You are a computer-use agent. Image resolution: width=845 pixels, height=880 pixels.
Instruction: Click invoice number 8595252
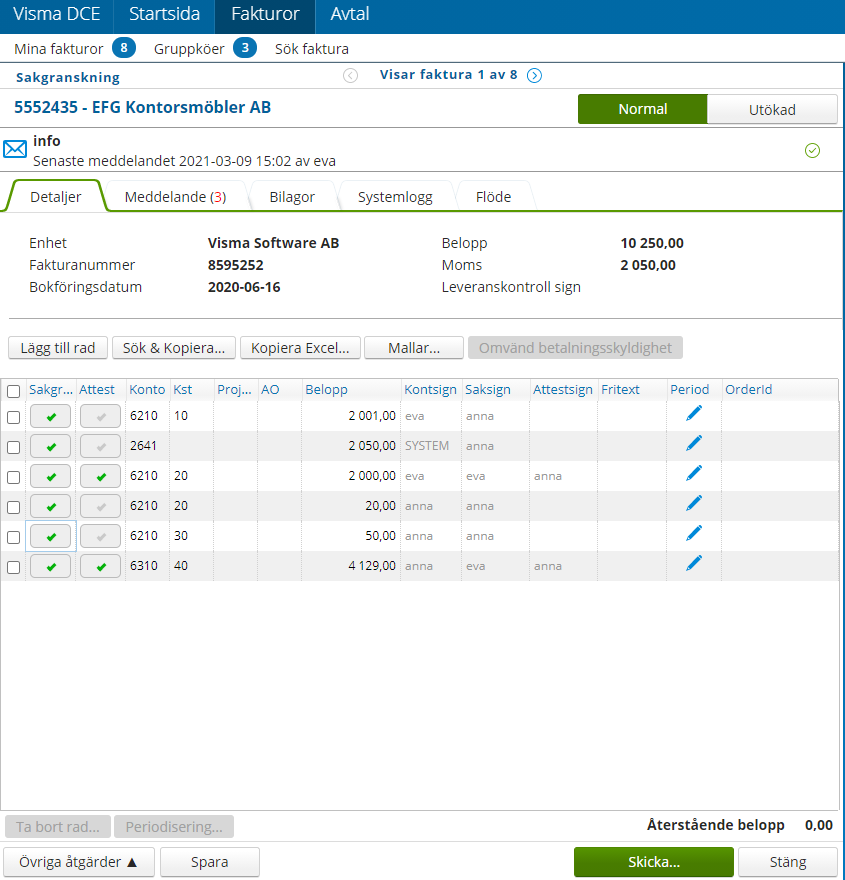tap(236, 265)
